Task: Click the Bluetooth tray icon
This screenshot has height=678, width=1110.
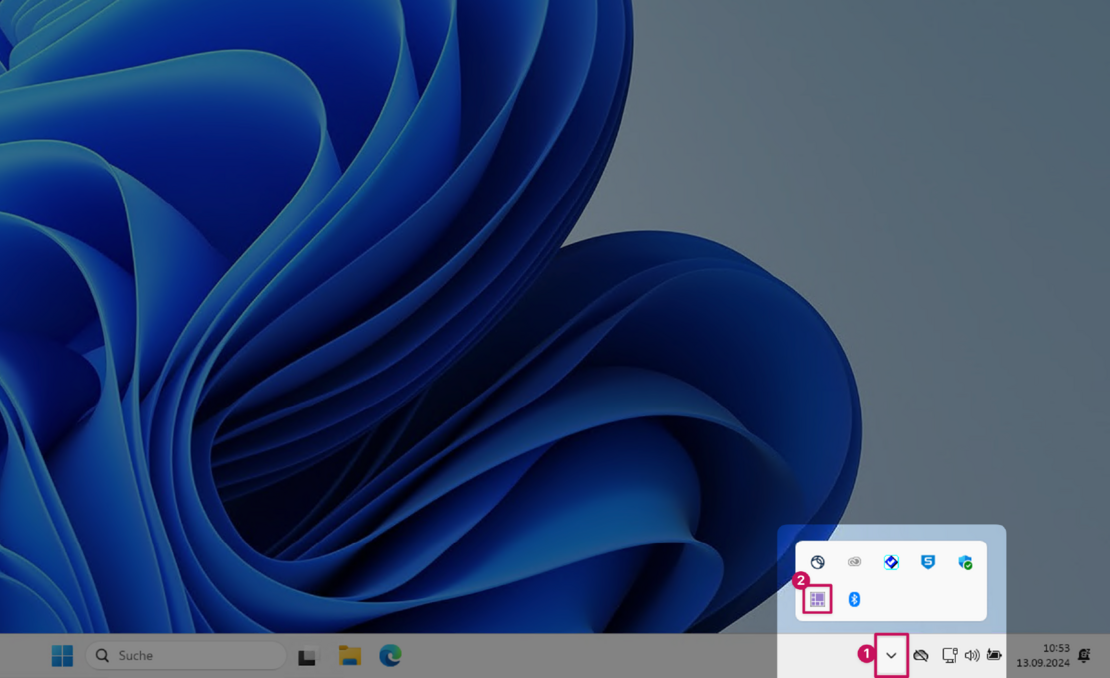Action: pos(854,599)
